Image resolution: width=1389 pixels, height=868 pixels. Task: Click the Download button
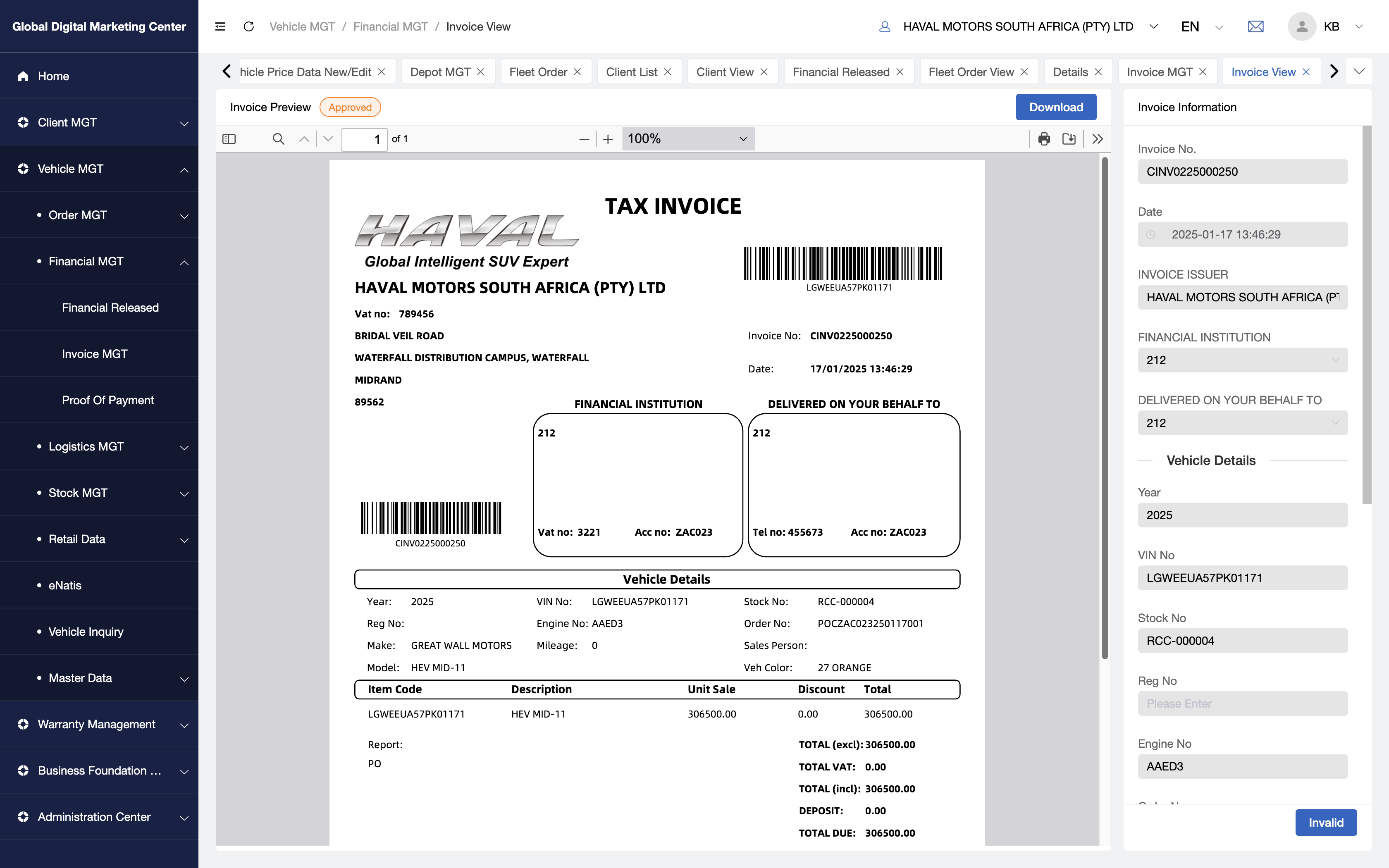pos(1056,107)
